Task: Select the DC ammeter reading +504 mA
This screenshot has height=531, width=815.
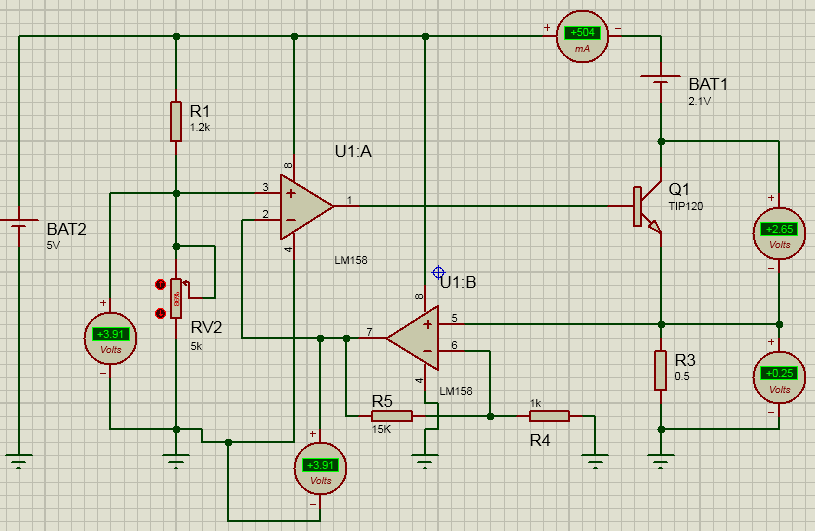Action: point(582,37)
